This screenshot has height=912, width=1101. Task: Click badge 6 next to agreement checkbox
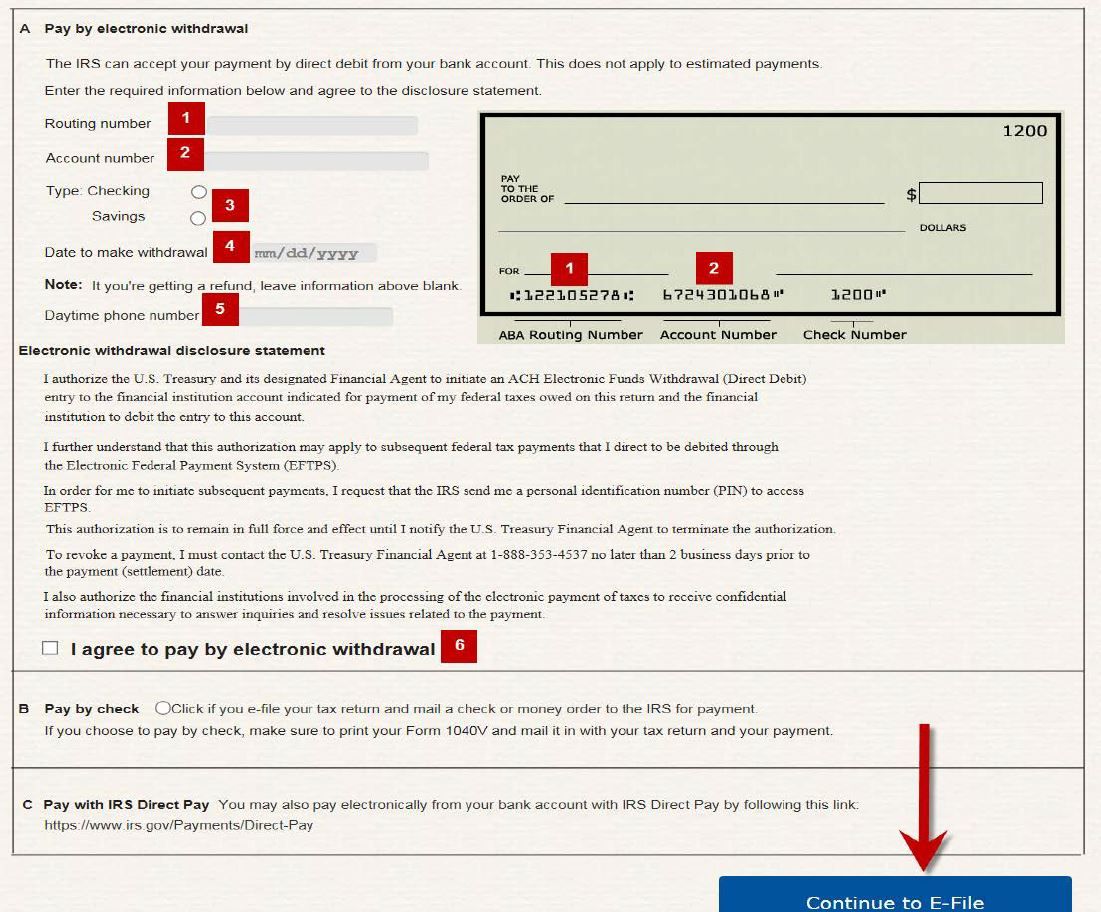tap(460, 647)
